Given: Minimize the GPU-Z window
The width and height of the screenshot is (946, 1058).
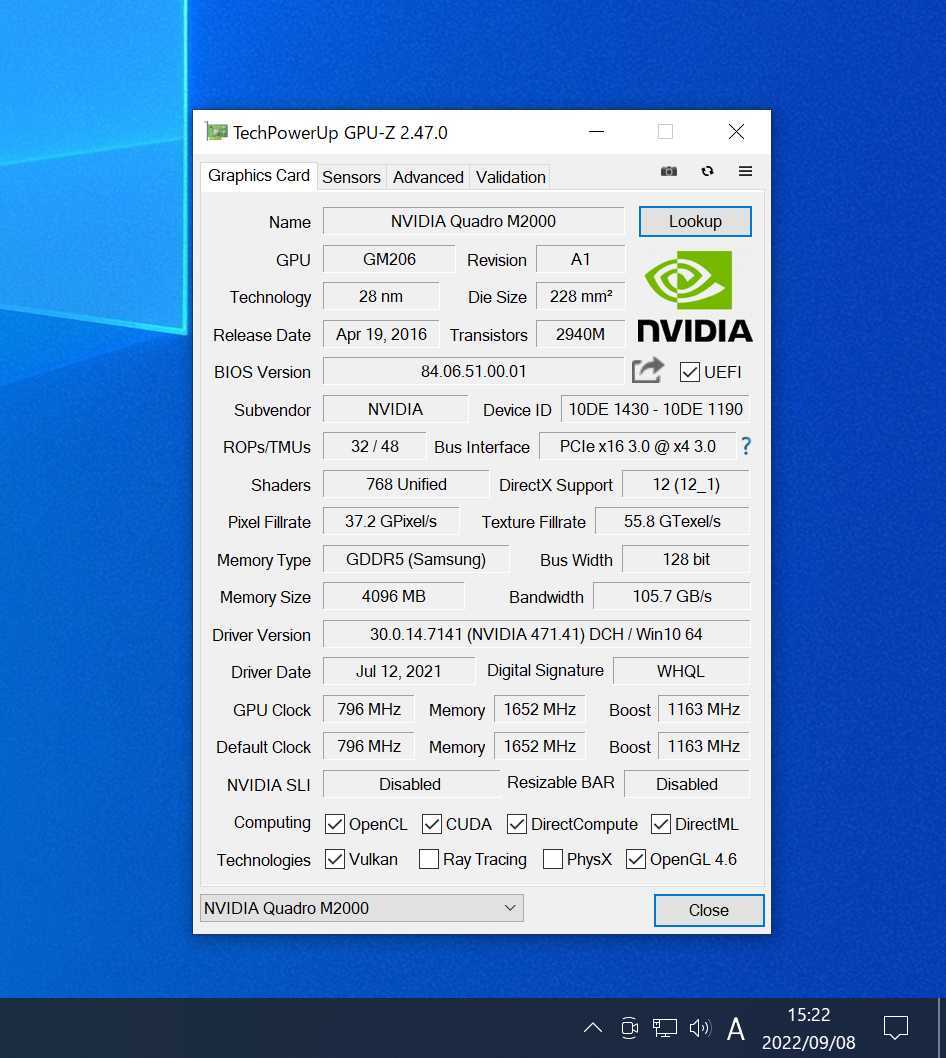Looking at the screenshot, I should tap(596, 132).
